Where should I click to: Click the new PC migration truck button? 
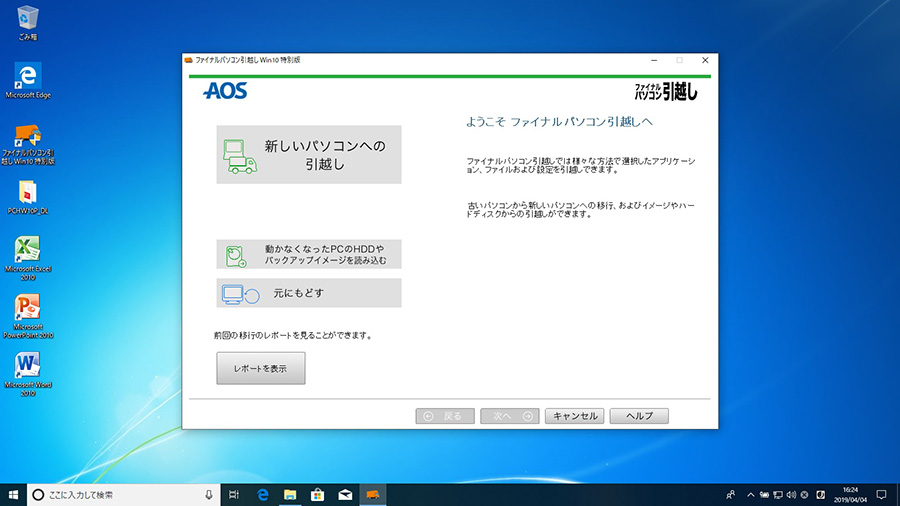308,155
